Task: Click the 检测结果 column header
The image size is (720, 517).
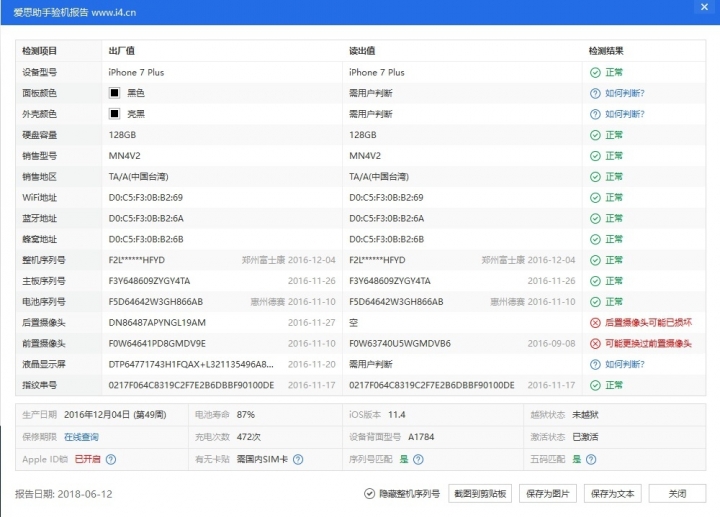Action: coord(606,51)
